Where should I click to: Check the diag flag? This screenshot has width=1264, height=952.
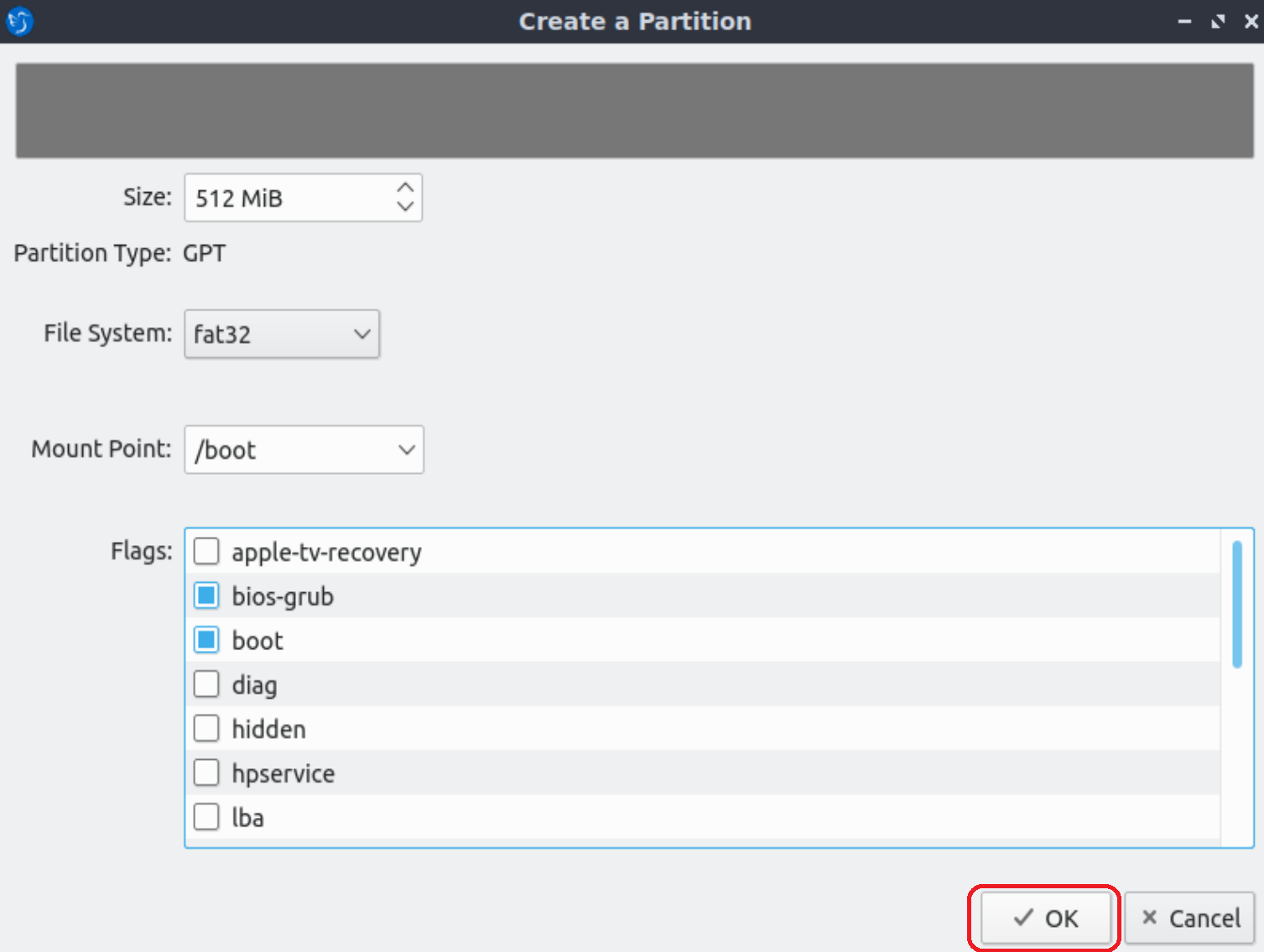(206, 684)
